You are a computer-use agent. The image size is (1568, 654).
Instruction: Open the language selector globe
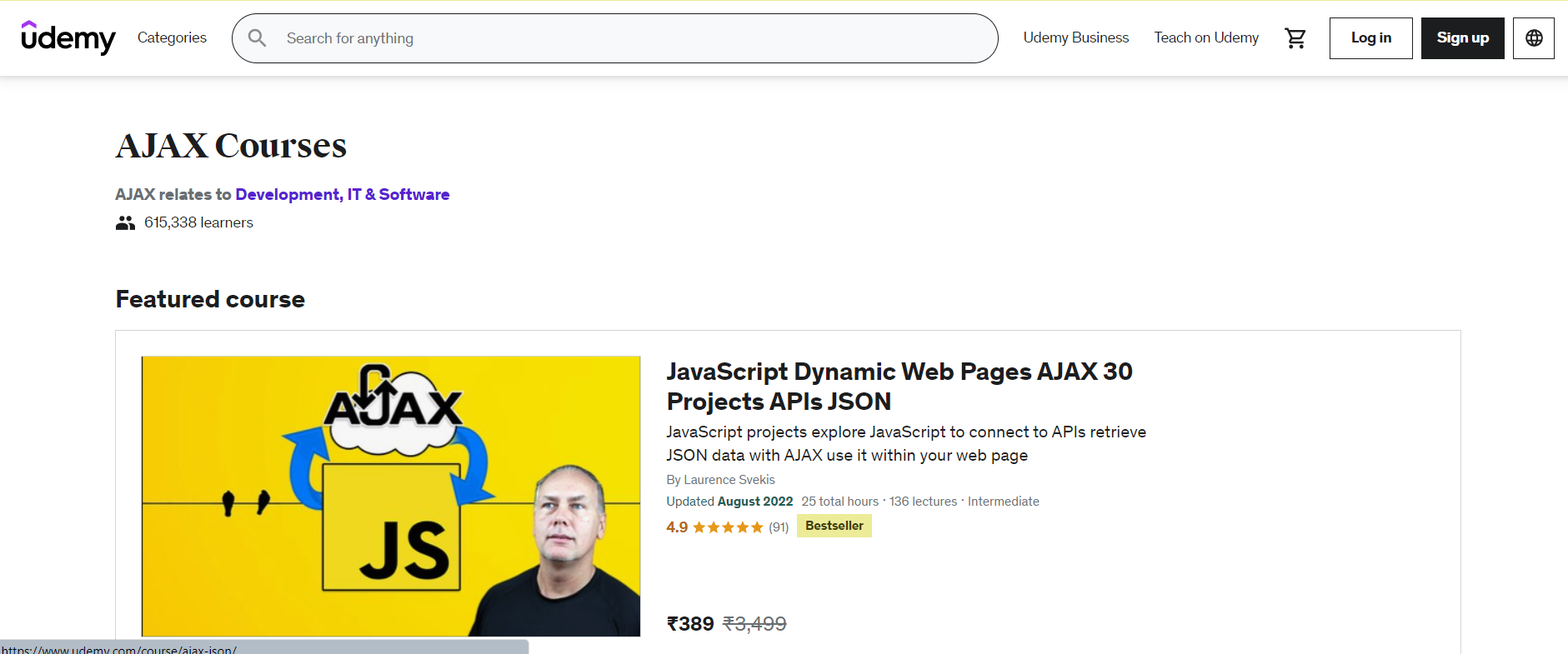pyautogui.click(x=1534, y=38)
